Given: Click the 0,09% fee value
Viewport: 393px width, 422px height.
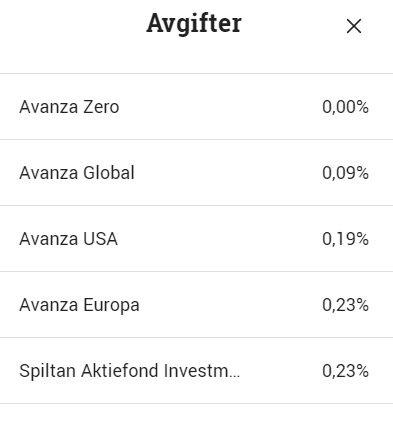Looking at the screenshot, I should pos(345,173).
